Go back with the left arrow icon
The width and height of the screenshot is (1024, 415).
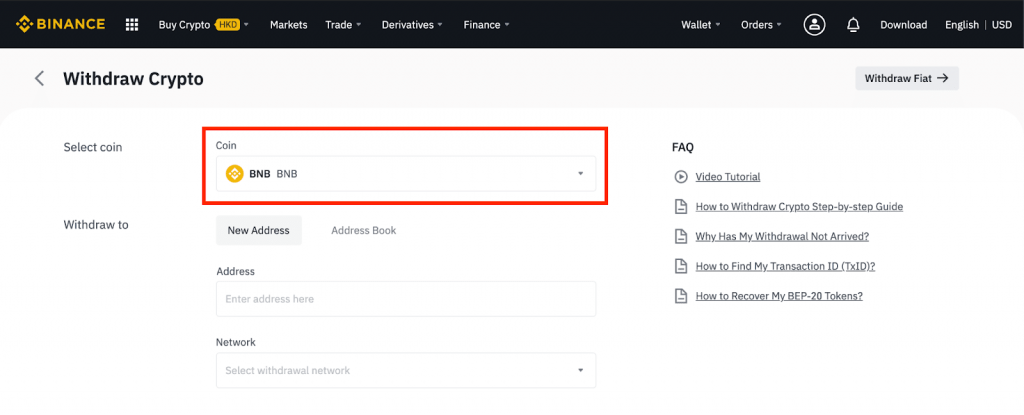(40, 79)
